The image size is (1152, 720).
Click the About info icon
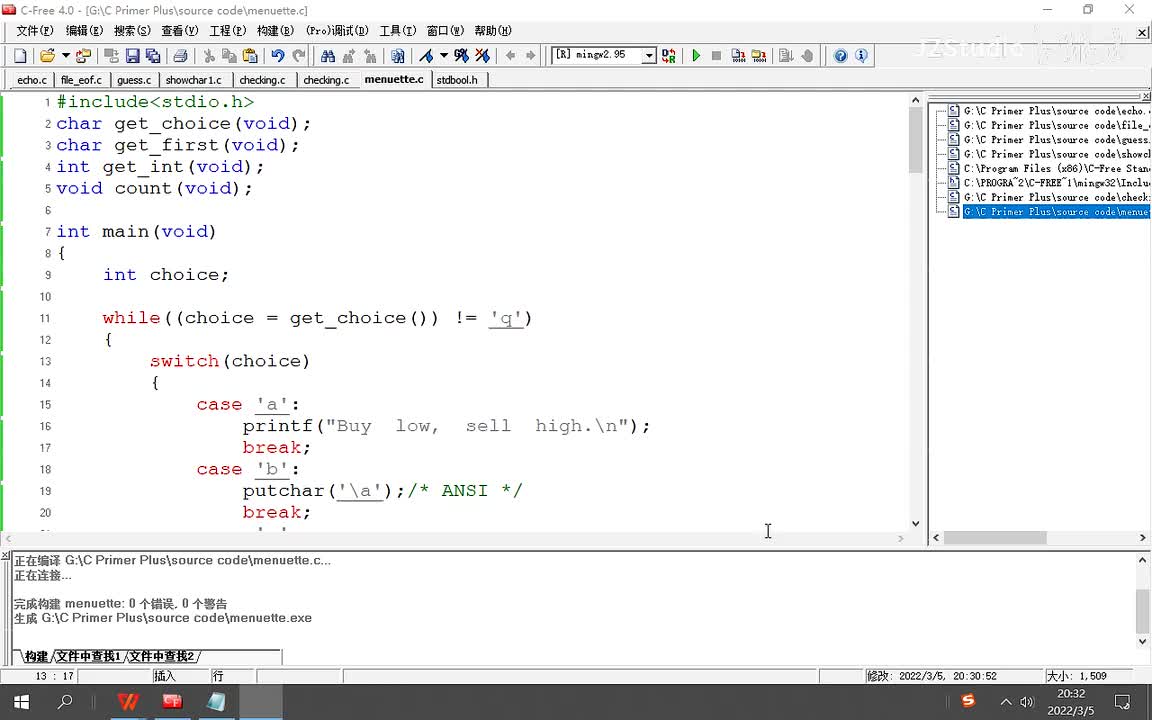[861, 56]
